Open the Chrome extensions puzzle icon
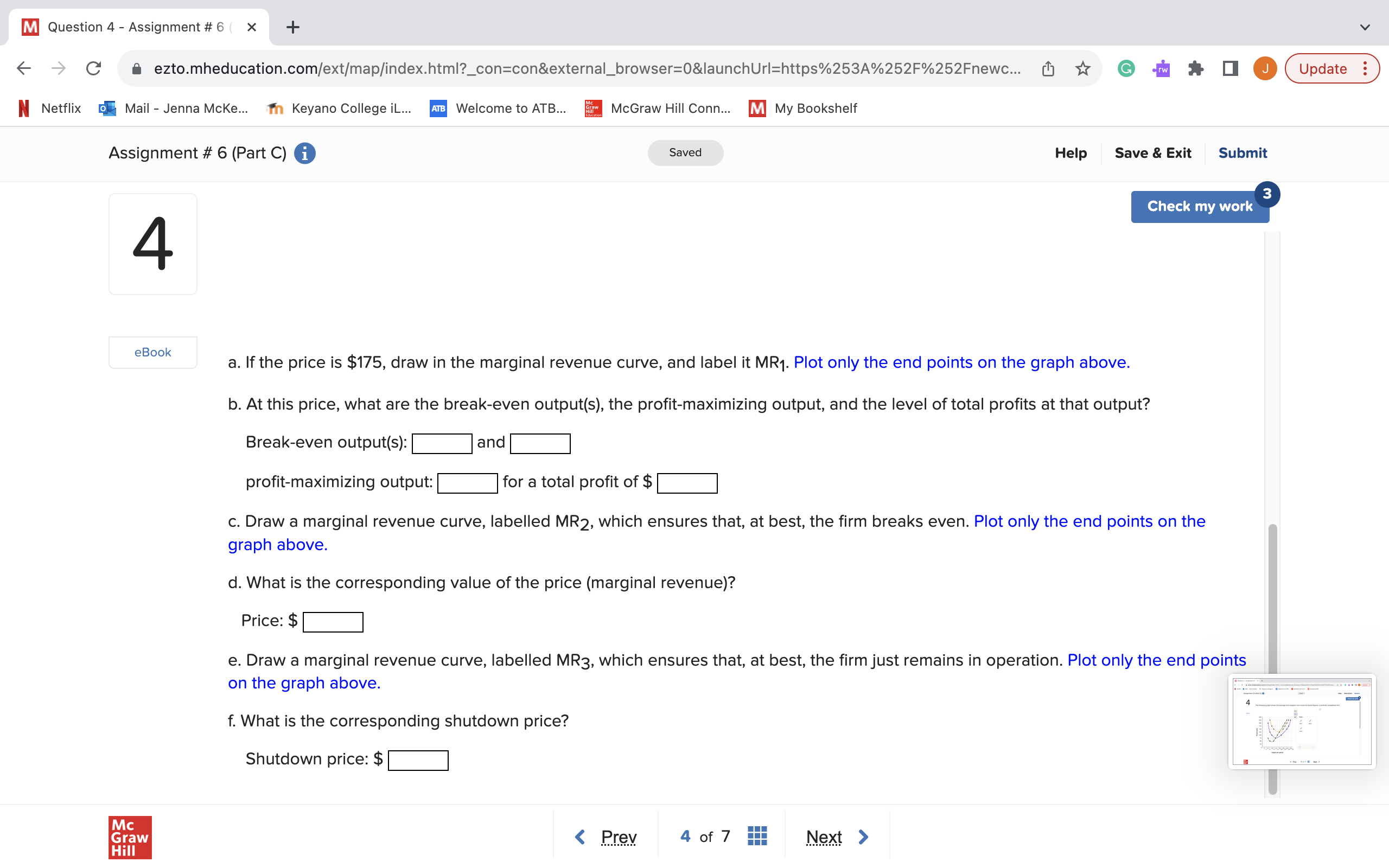 point(1196,68)
